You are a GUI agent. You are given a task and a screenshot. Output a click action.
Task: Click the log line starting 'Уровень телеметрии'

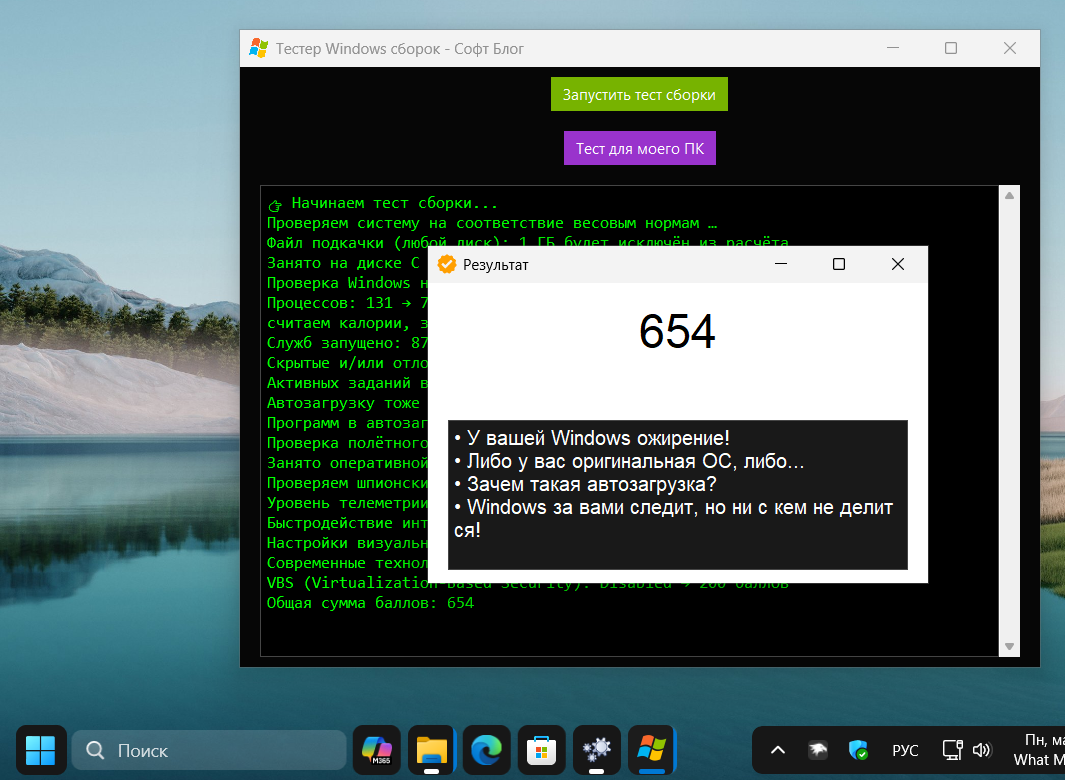[x=347, y=503]
